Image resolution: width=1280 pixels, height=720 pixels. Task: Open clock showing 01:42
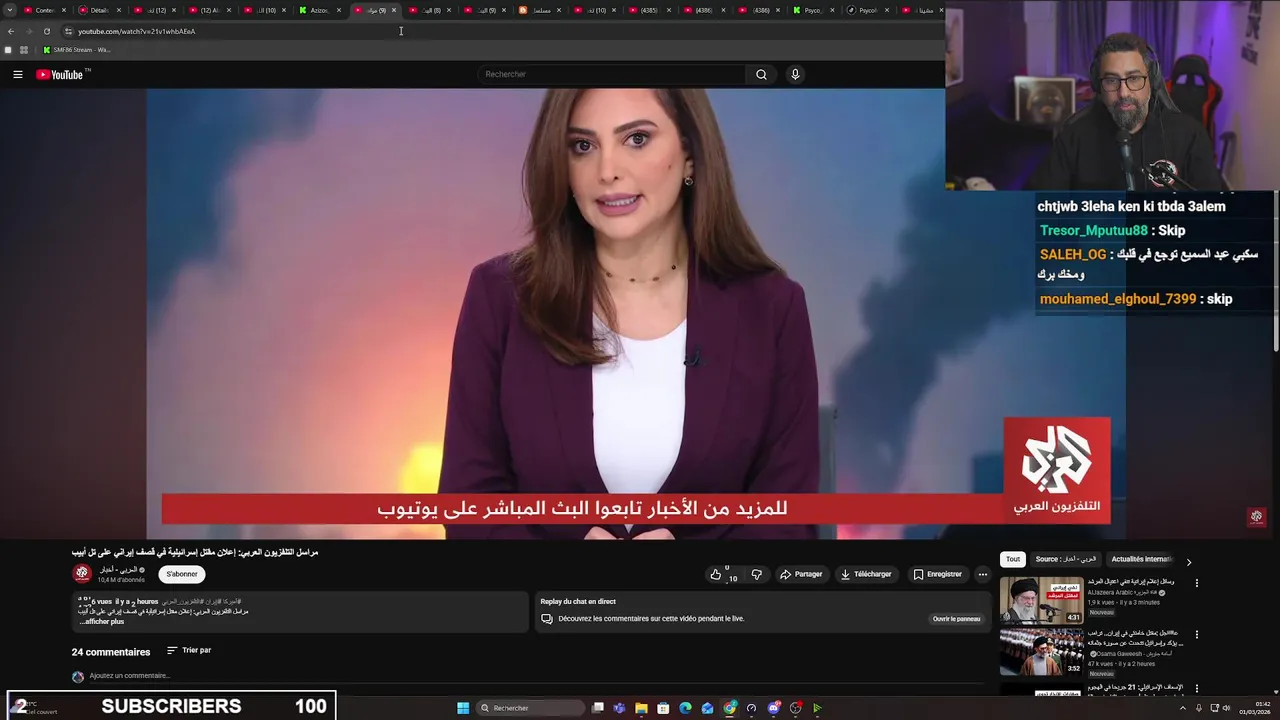[1255, 708]
